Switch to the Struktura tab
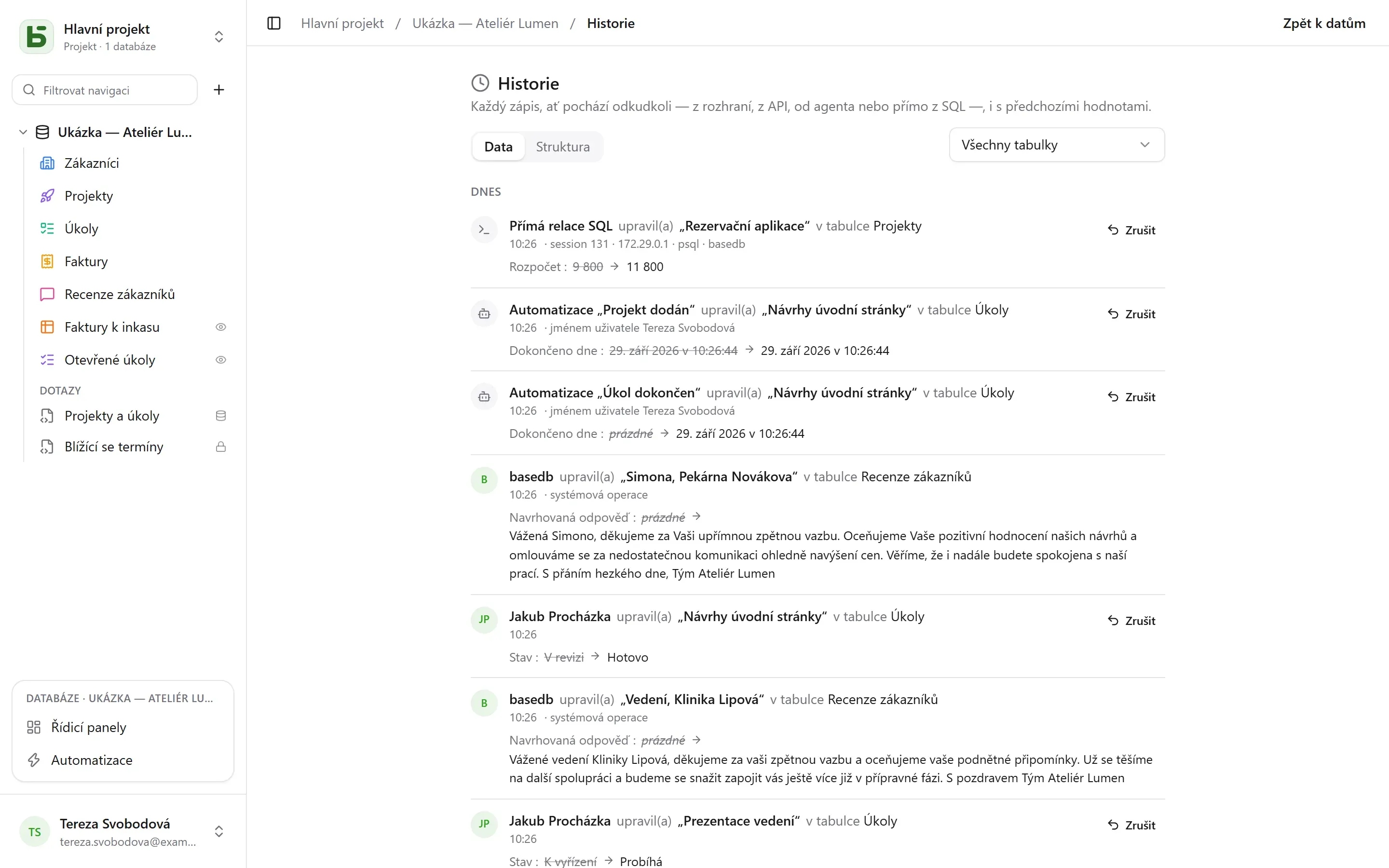 pyautogui.click(x=562, y=147)
